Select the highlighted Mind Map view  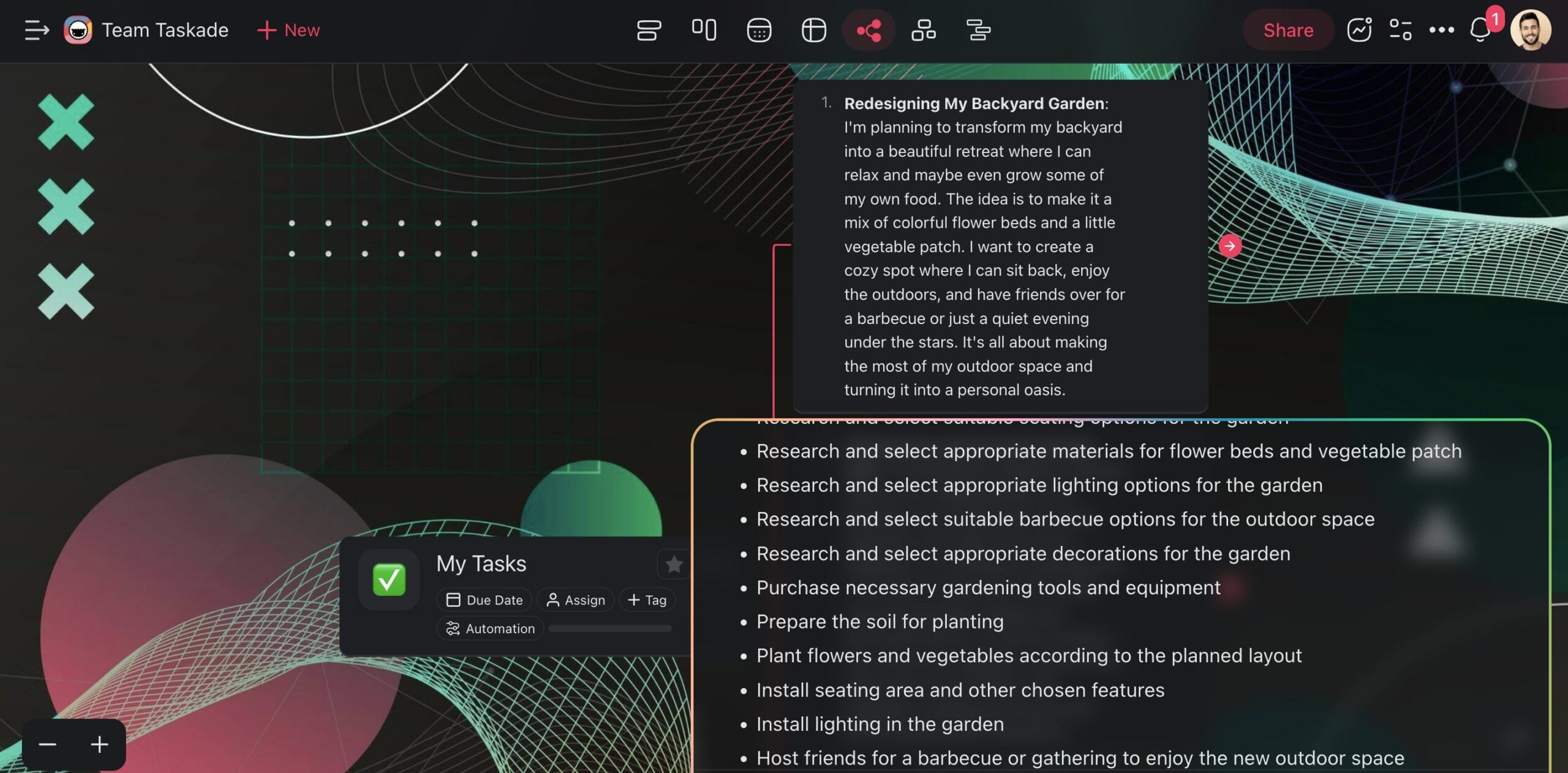pos(869,29)
